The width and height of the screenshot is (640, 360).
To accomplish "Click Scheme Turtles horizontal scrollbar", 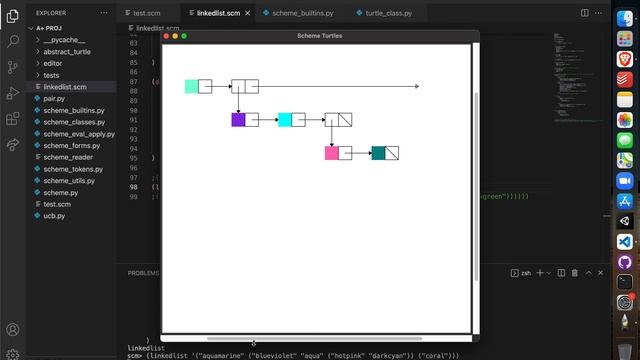I will click(x=314, y=338).
